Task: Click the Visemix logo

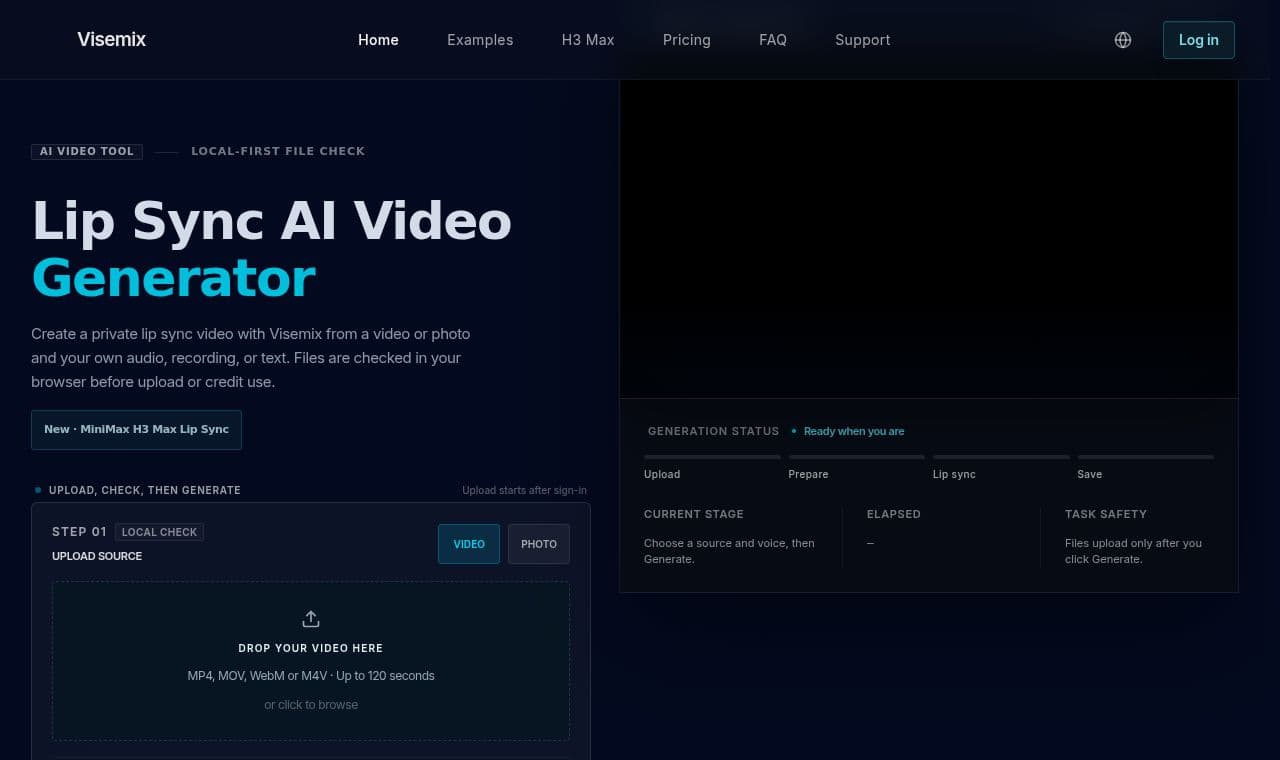Action: pyautogui.click(x=112, y=40)
